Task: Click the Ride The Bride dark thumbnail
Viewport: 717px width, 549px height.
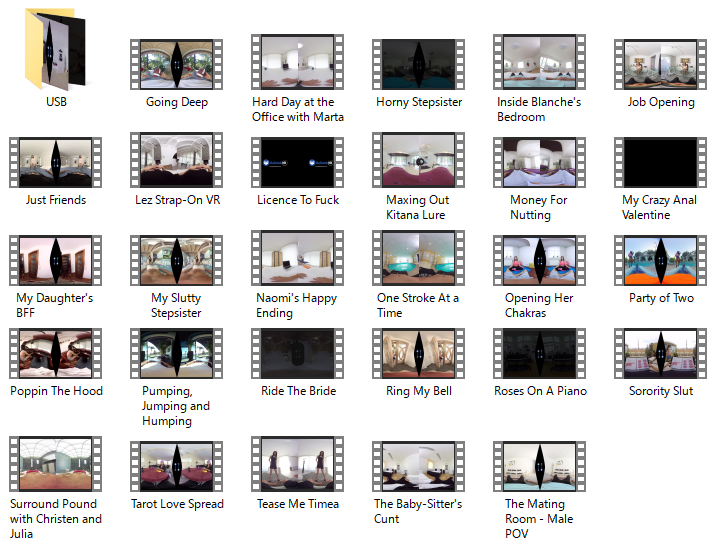Action: pyautogui.click(x=298, y=352)
